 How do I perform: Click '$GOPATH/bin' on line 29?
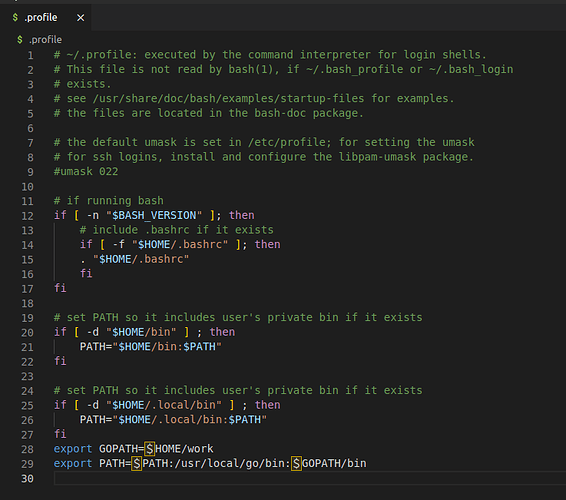click(x=329, y=463)
